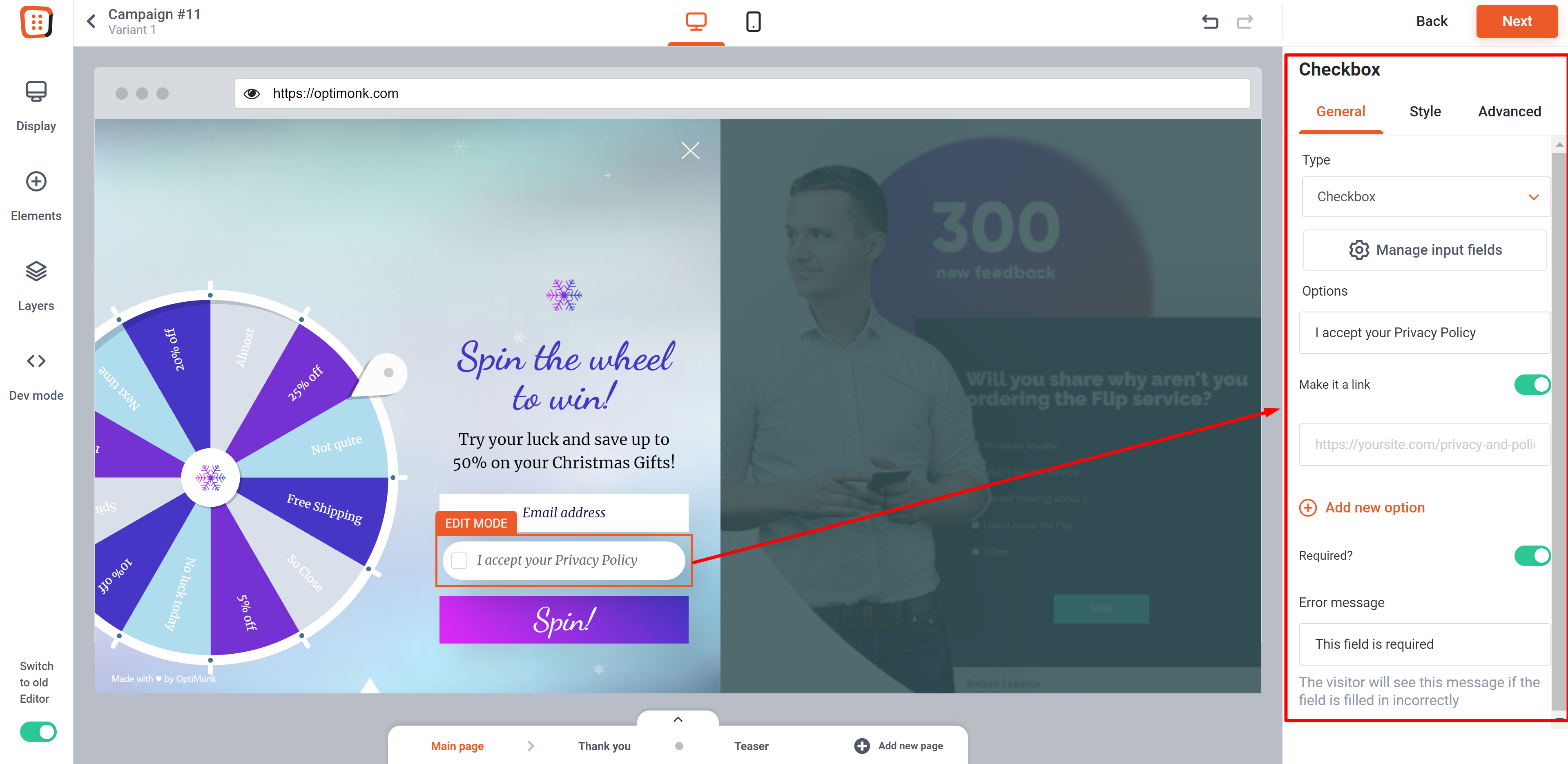Open the Advanced tab

1509,111
